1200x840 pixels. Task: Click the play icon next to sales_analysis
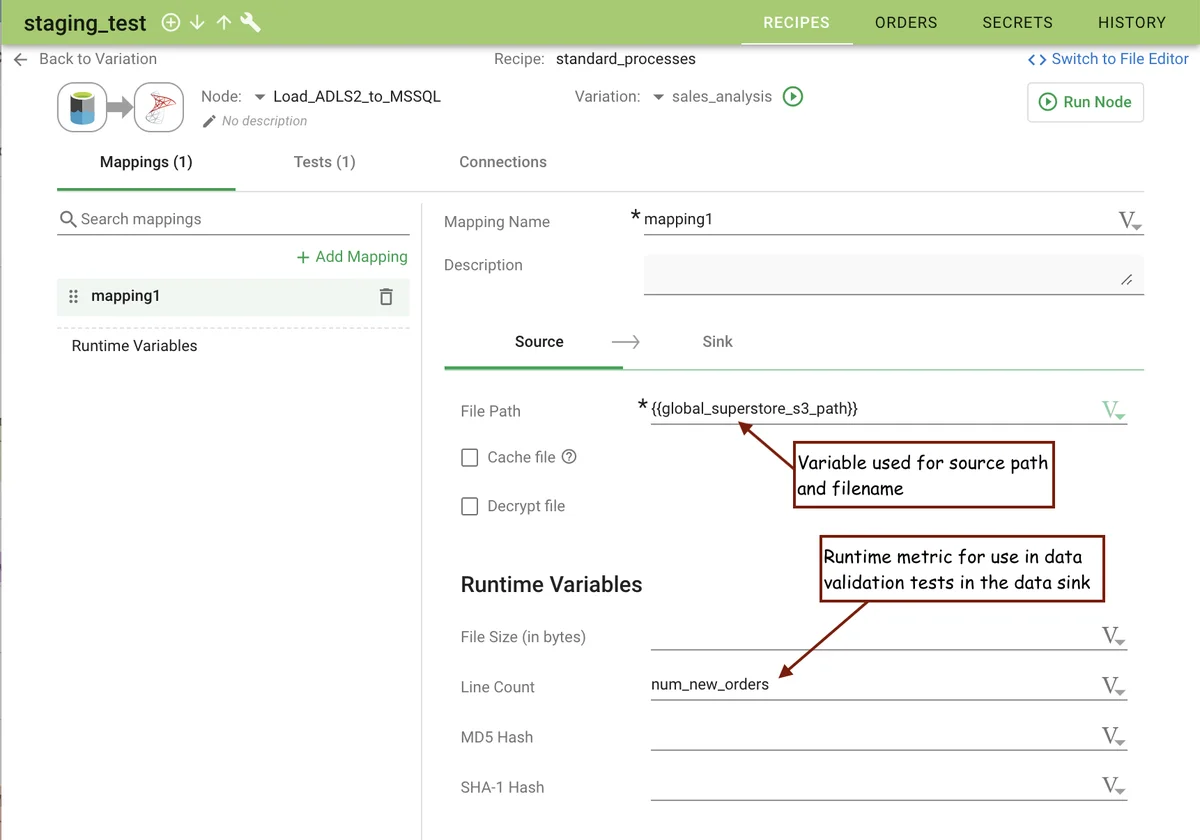793,97
